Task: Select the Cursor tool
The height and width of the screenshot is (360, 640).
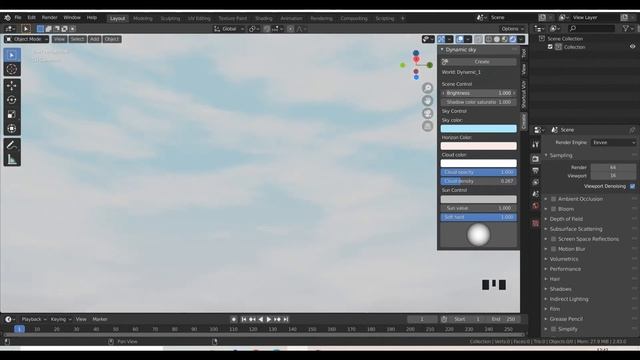Action: (x=12, y=69)
